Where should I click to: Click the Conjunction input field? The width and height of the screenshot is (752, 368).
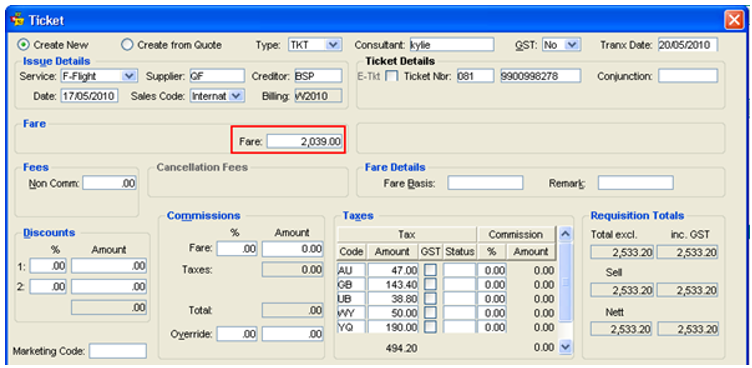688,75
